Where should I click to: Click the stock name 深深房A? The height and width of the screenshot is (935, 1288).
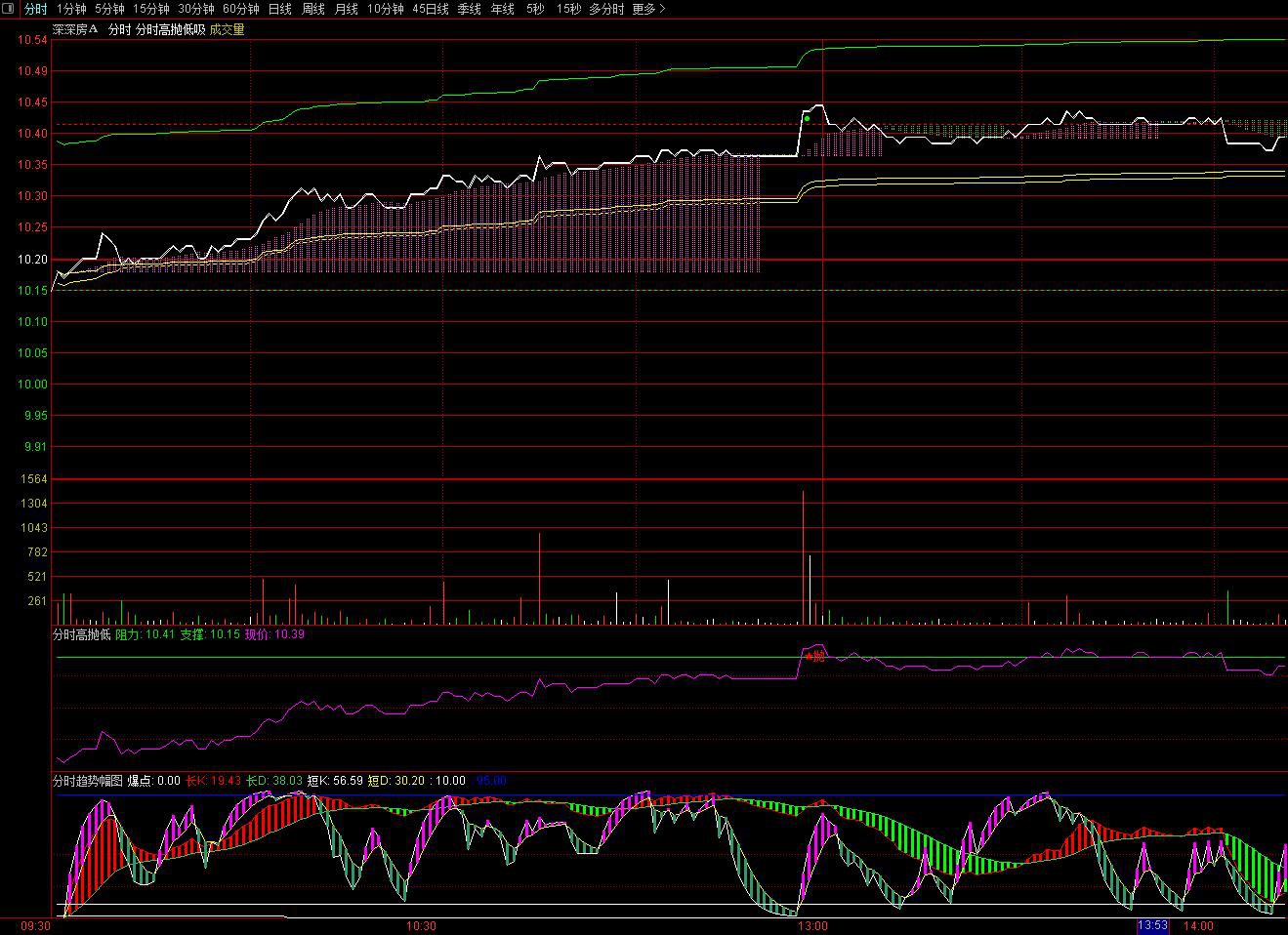click(76, 30)
